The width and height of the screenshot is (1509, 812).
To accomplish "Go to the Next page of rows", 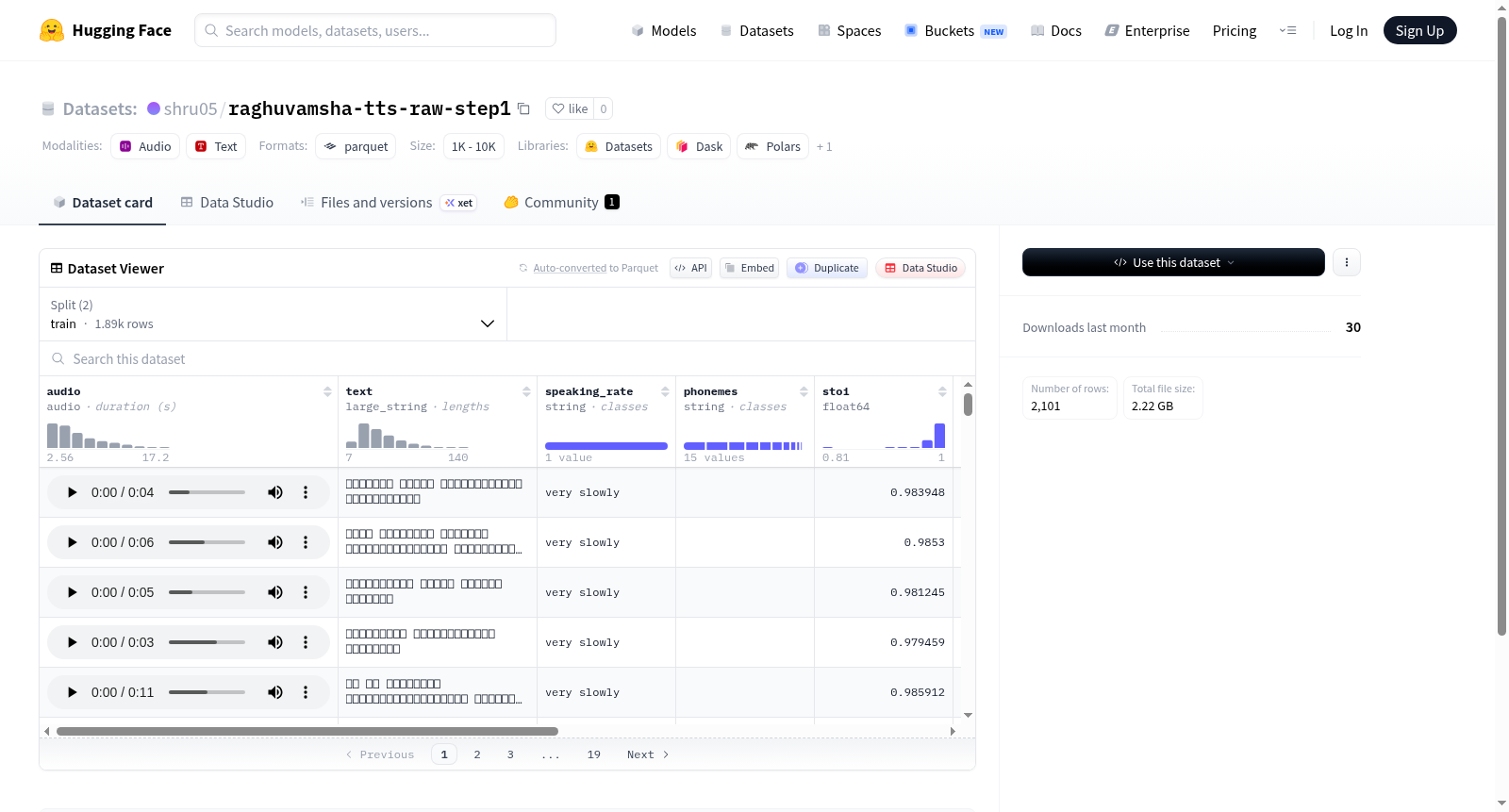I will (x=648, y=754).
